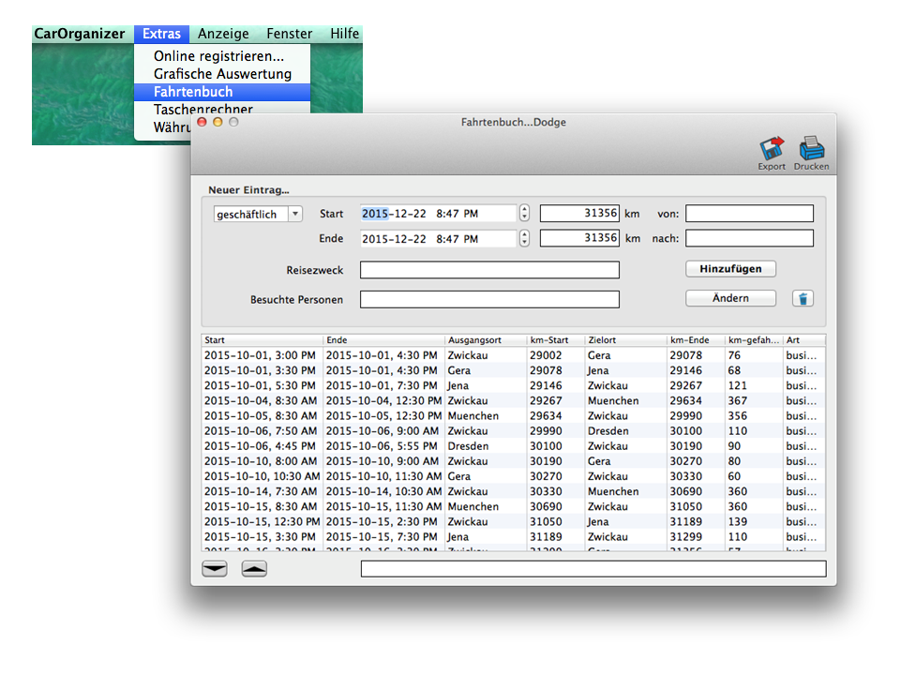900x675 pixels.
Task: Choose Grafische Auswertung menu entry
Action: pos(222,74)
